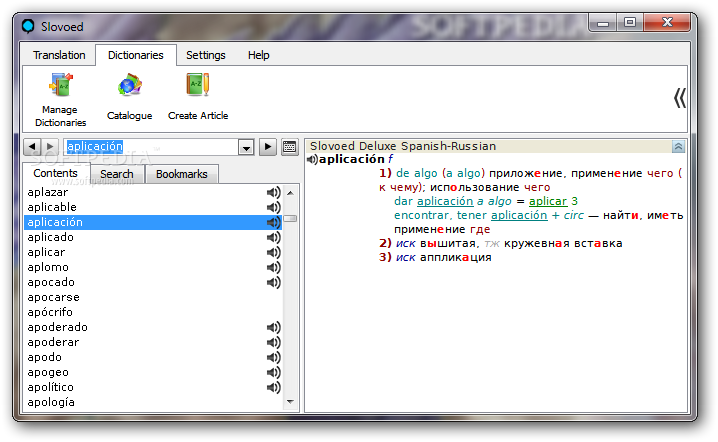Image resolution: width=718 pixels, height=442 pixels.
Task: Open the Settings tab
Action: tap(206, 55)
